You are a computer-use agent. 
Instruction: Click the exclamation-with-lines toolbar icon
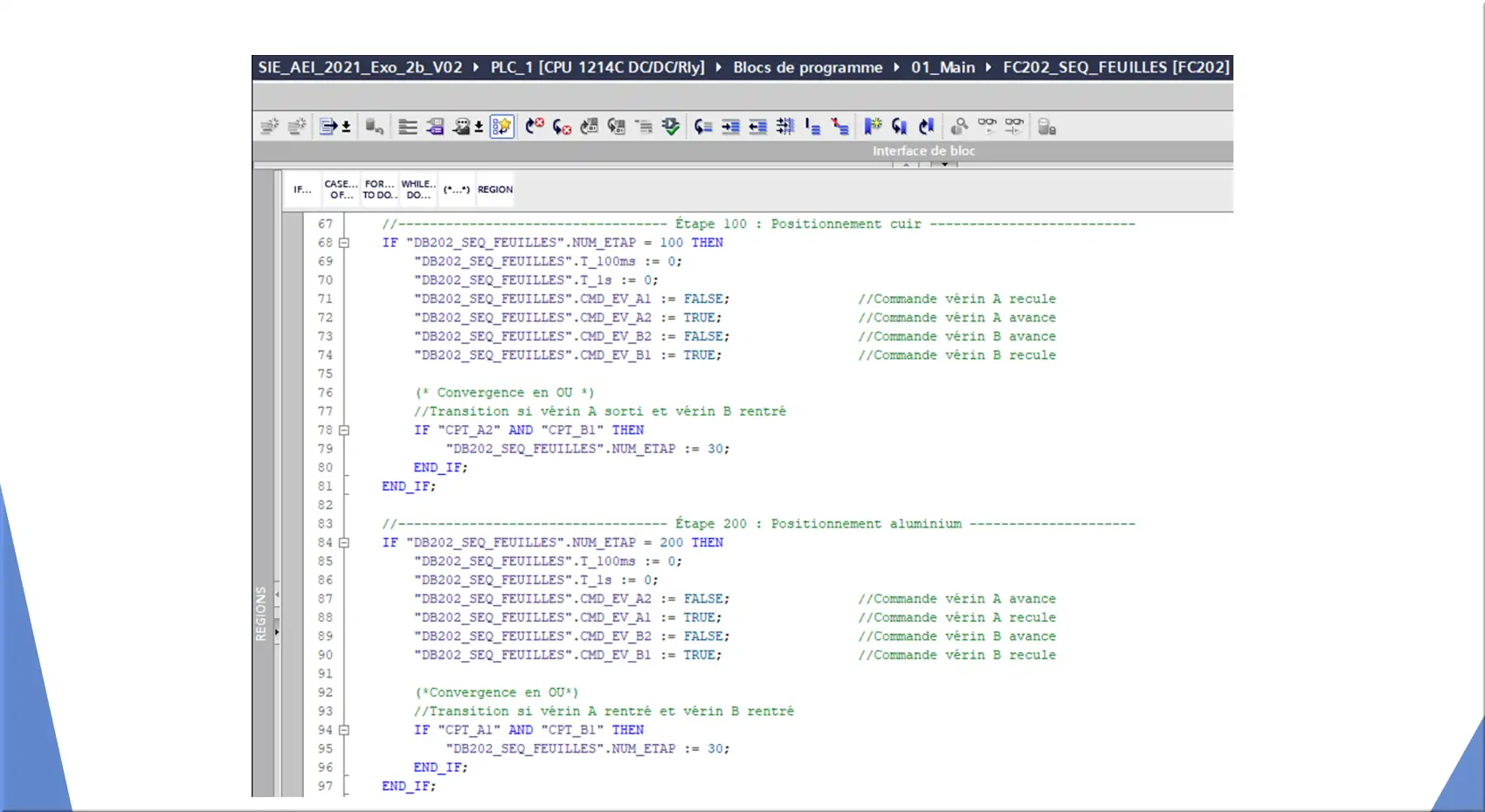812,127
